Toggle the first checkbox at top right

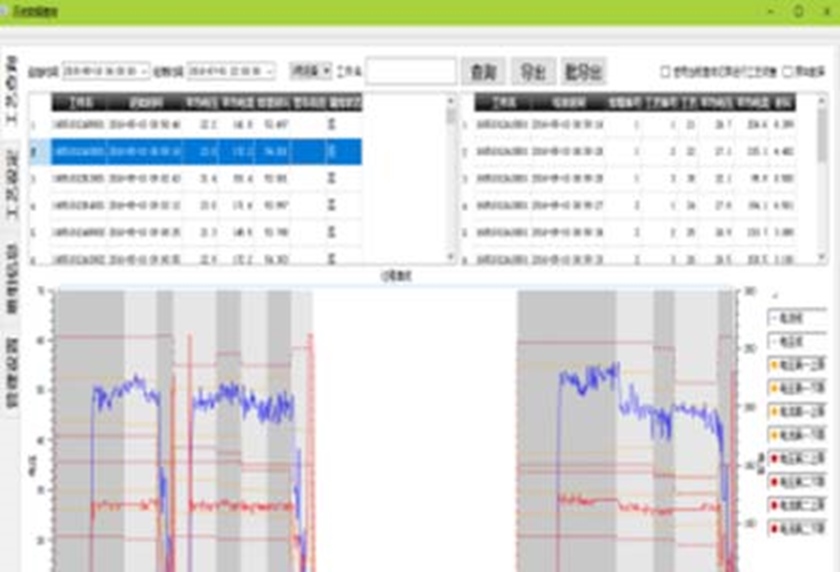pos(666,71)
